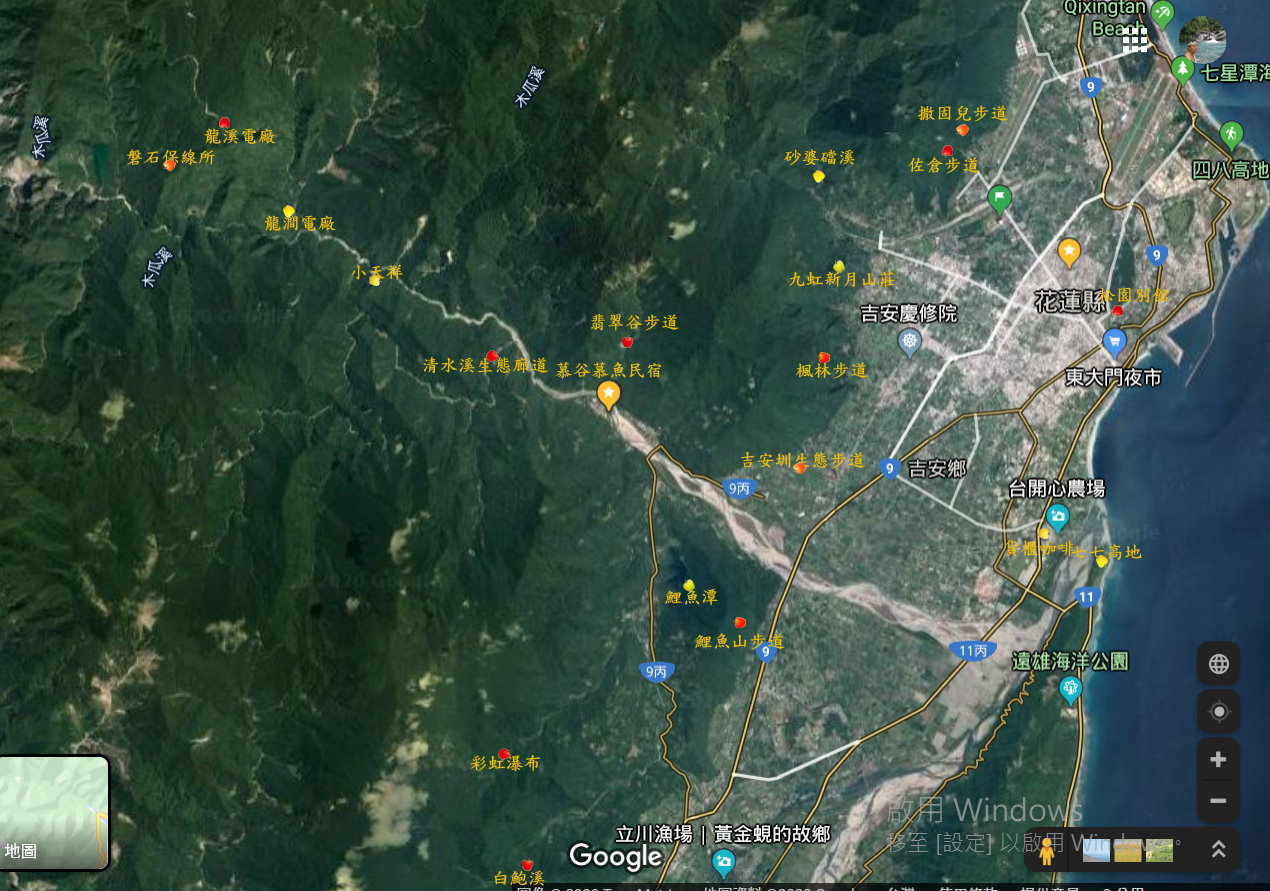Screen dimensions: 1270x891
Task: Switch to map layer via 地圖 tile
Action: tap(54, 812)
